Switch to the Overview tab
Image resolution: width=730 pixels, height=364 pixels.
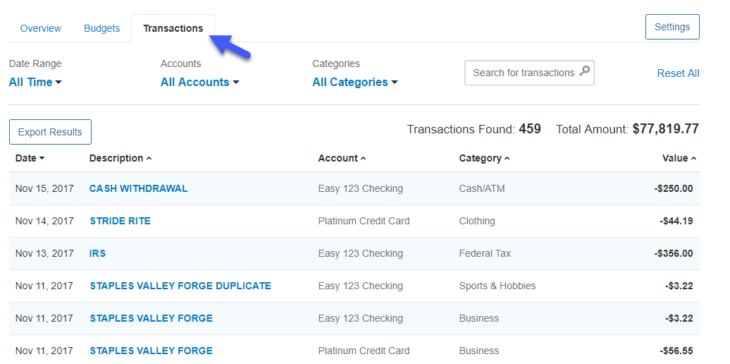click(x=41, y=28)
